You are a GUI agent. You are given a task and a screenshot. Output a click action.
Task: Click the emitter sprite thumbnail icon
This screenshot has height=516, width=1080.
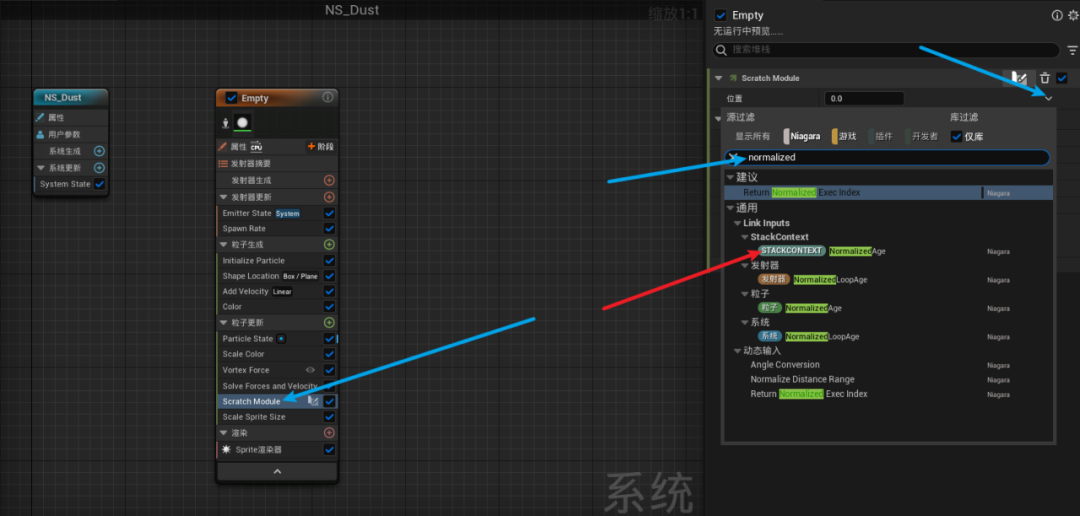(x=242, y=123)
